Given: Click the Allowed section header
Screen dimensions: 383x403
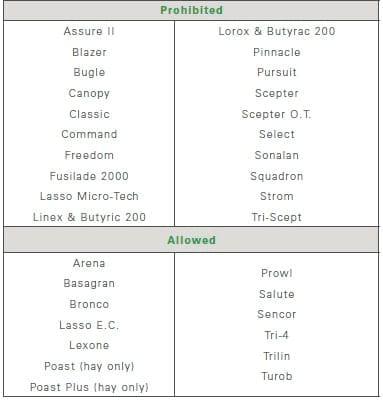Looking at the screenshot, I should (191, 240).
